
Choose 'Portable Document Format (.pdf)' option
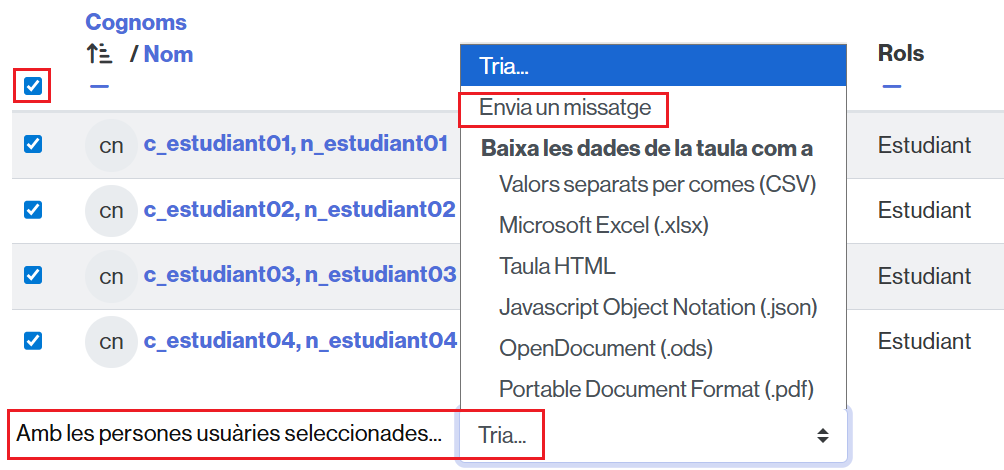(656, 388)
